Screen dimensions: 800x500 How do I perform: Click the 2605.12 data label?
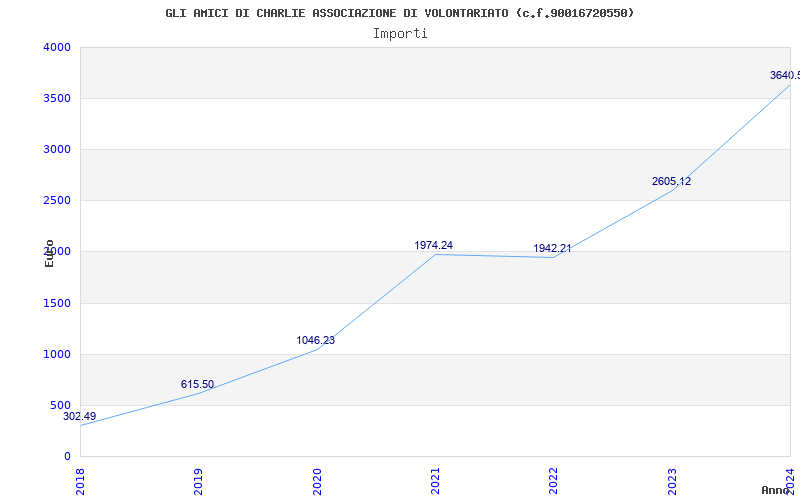pyautogui.click(x=671, y=181)
